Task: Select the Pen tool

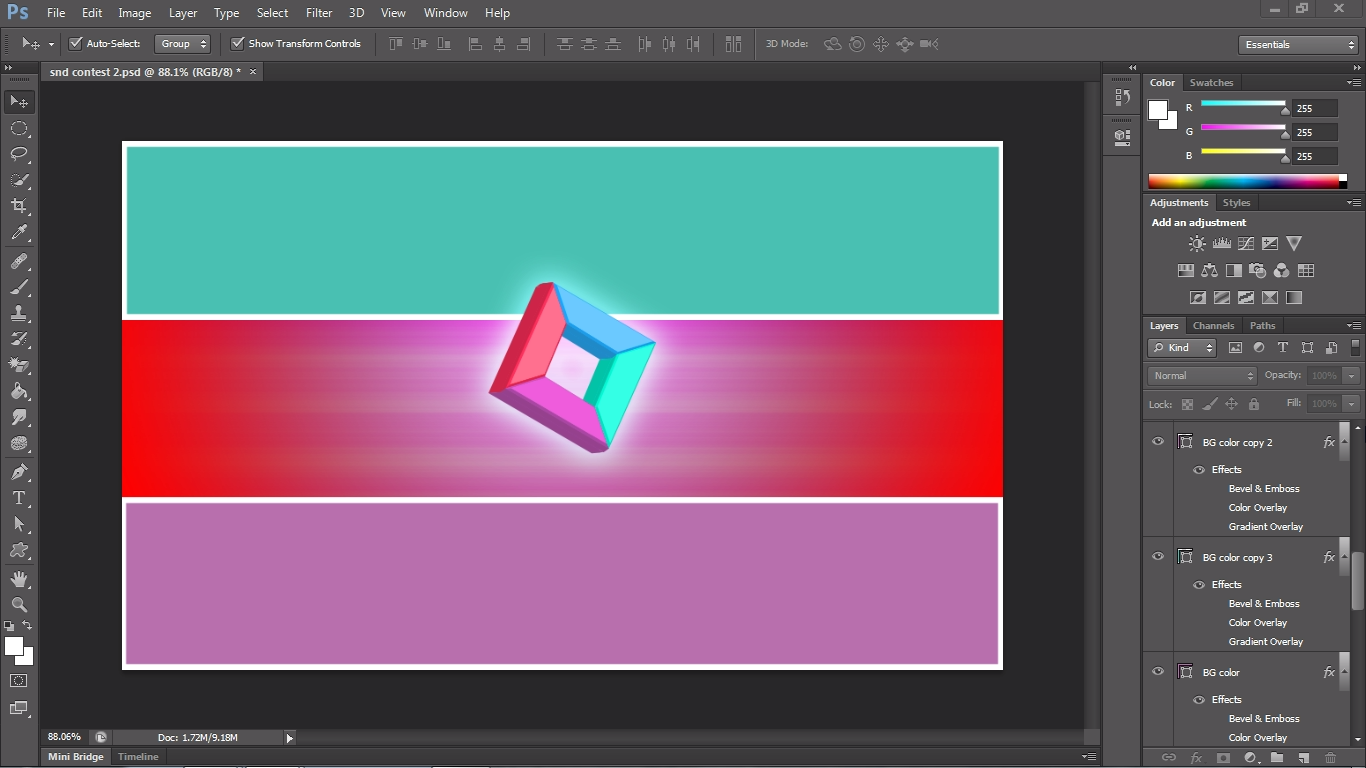Action: [19, 472]
